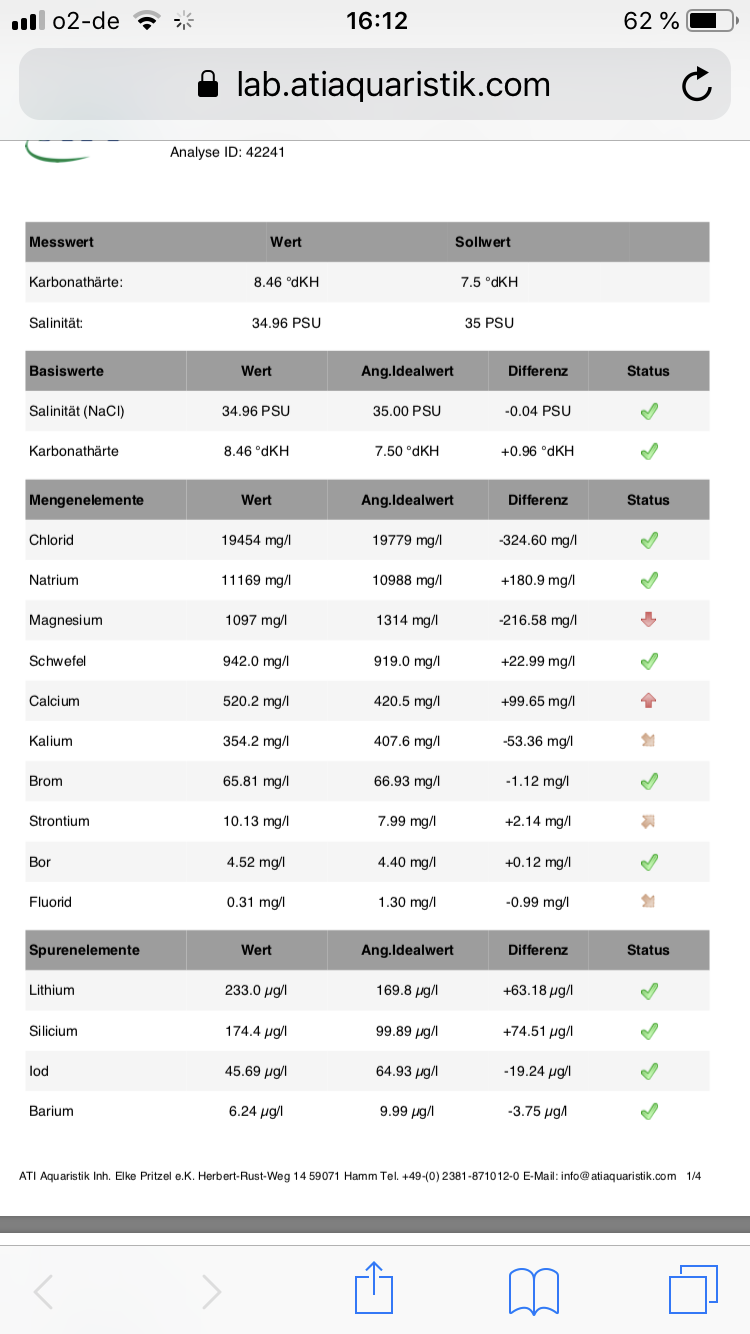Tap the red up arrow for Calcium
This screenshot has height=1334, width=750.
click(648, 701)
